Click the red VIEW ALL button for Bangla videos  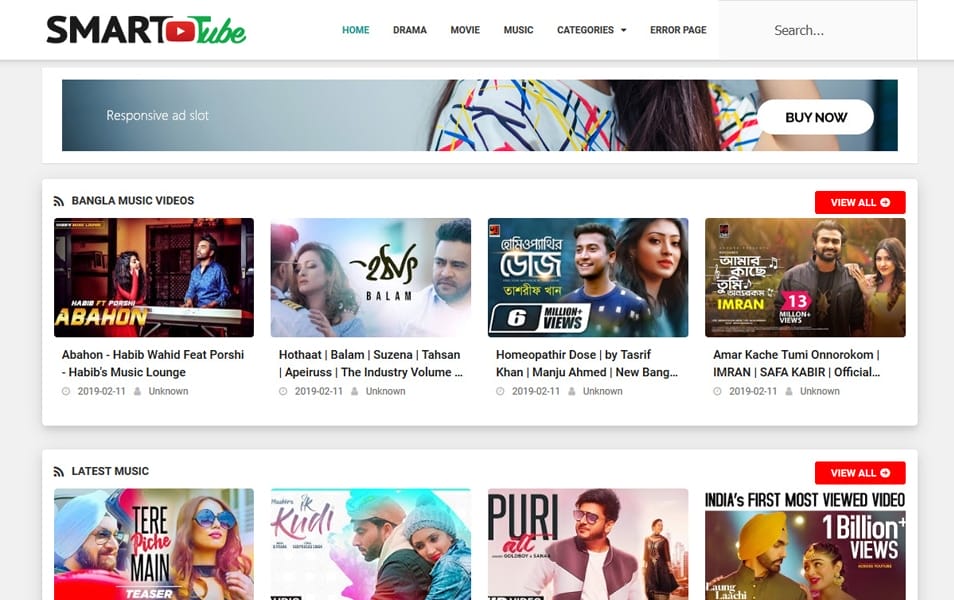(x=859, y=202)
